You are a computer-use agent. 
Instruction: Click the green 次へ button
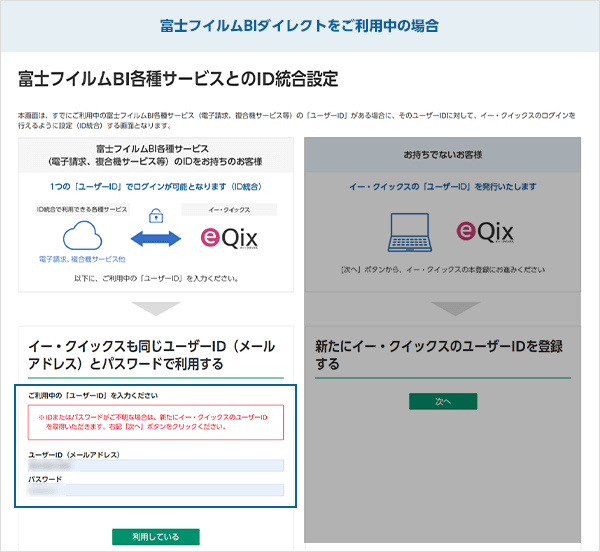pos(443,401)
